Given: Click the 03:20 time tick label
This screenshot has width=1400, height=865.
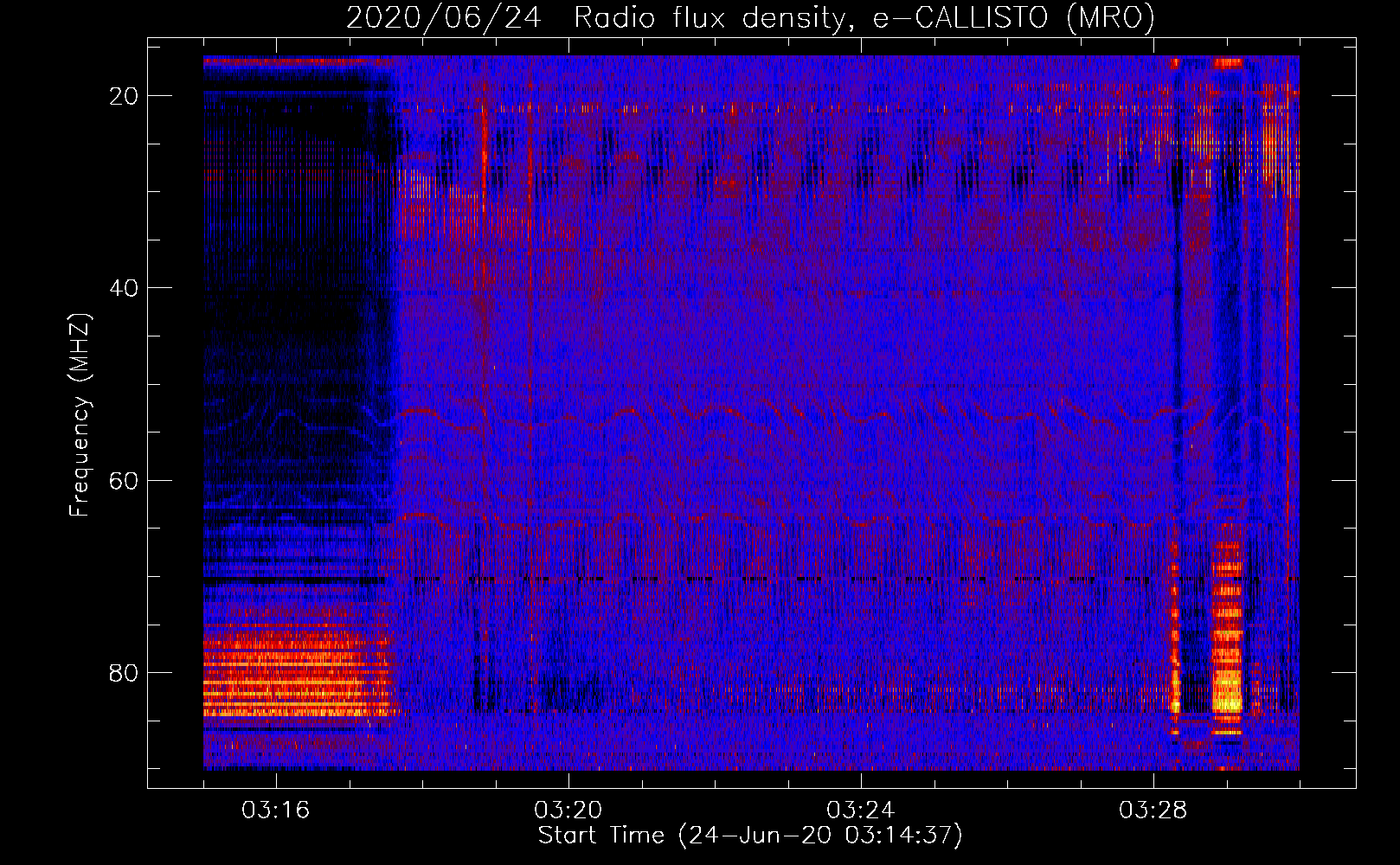Looking at the screenshot, I should pyautogui.click(x=568, y=811).
